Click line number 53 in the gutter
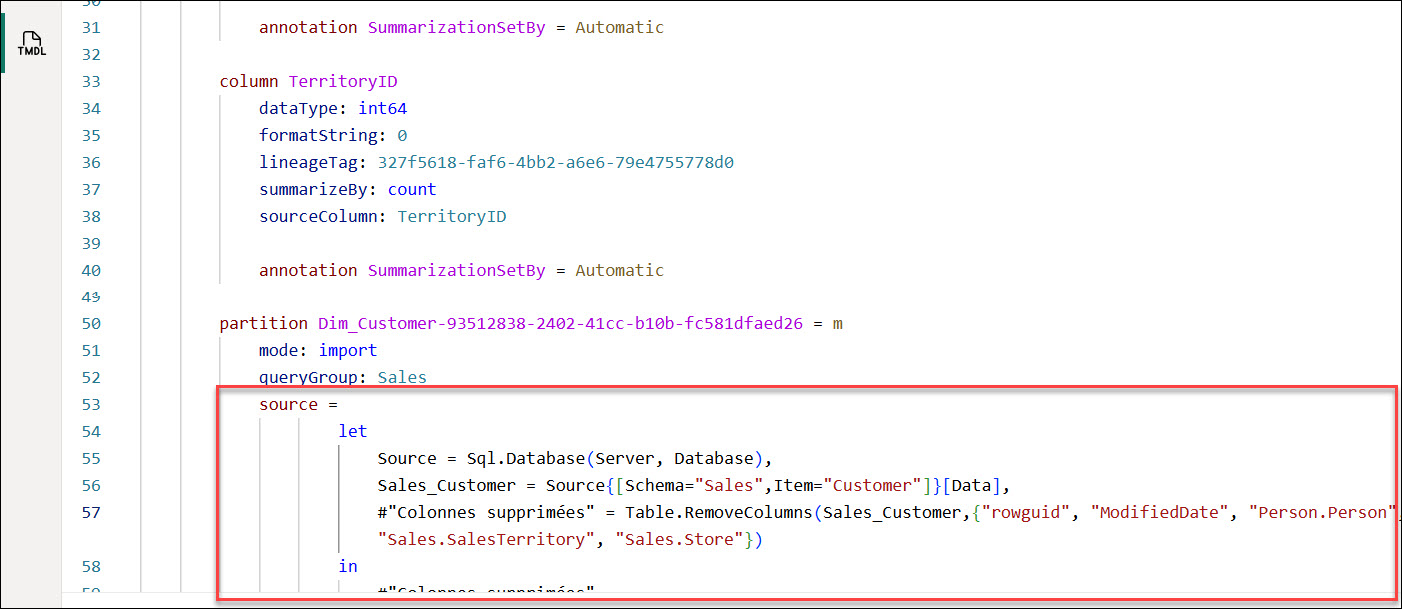The image size is (1402, 609). [x=90, y=405]
